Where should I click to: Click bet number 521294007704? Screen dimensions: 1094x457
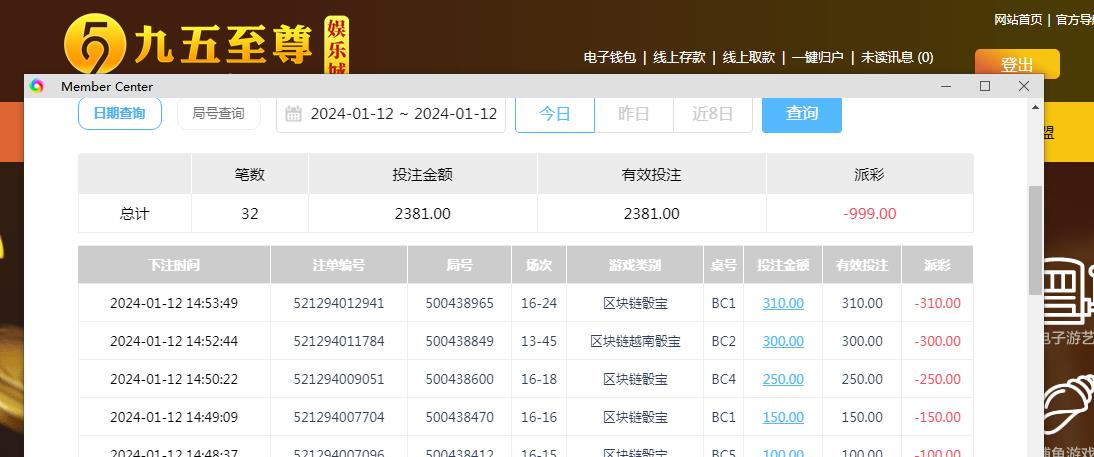coord(338,417)
